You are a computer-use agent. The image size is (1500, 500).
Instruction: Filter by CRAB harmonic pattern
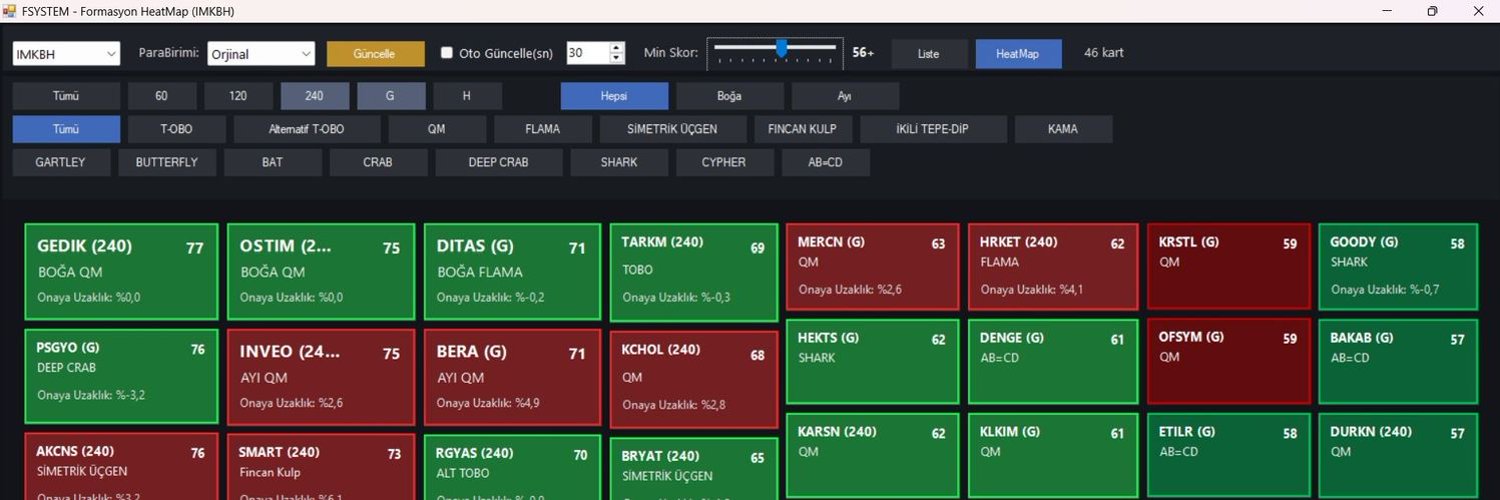point(378,162)
